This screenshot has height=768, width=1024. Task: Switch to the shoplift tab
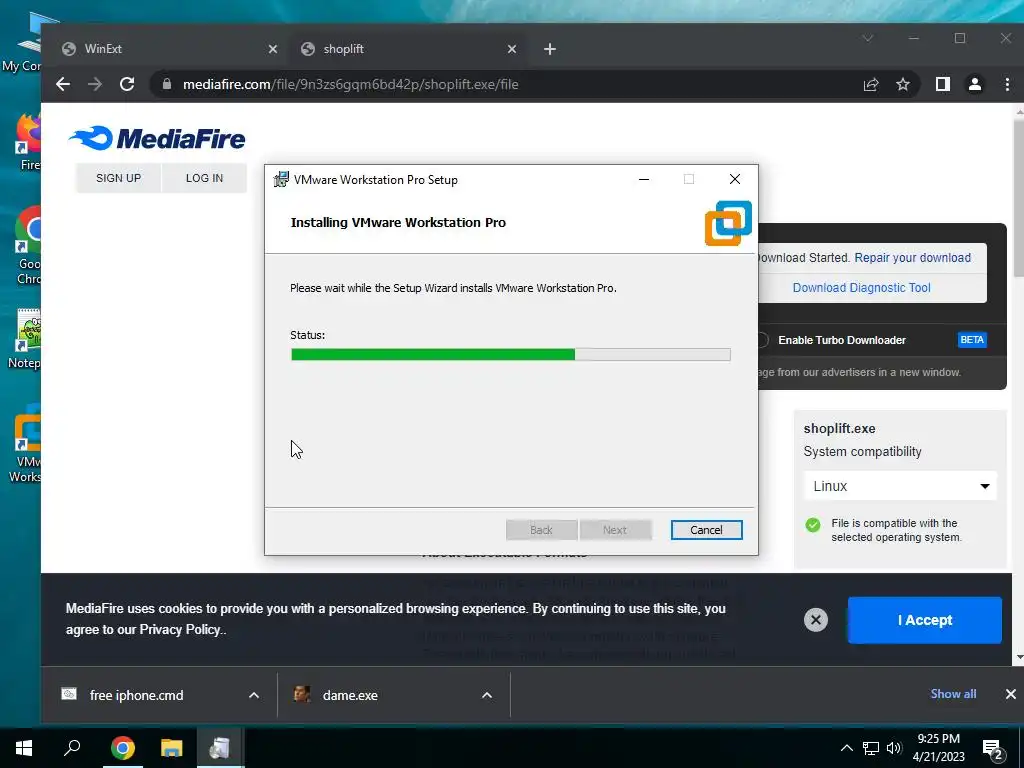[x=409, y=49]
